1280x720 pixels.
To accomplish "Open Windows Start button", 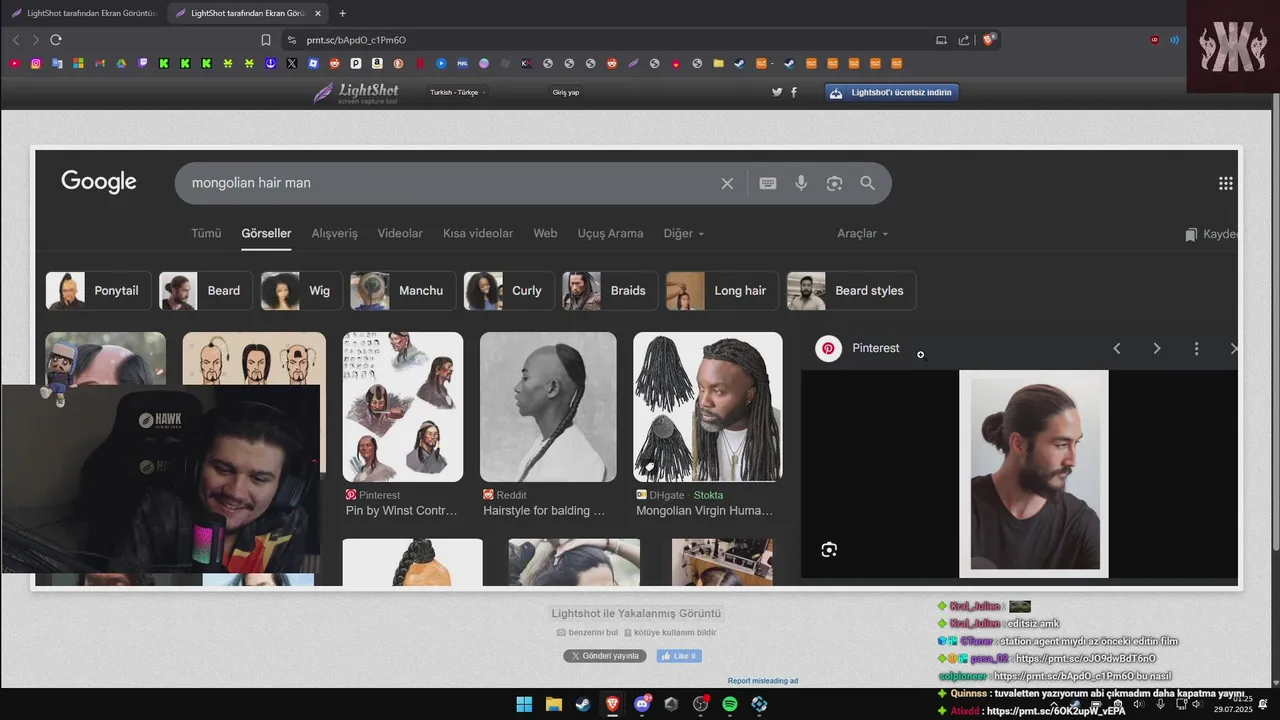I will pyautogui.click(x=524, y=704).
